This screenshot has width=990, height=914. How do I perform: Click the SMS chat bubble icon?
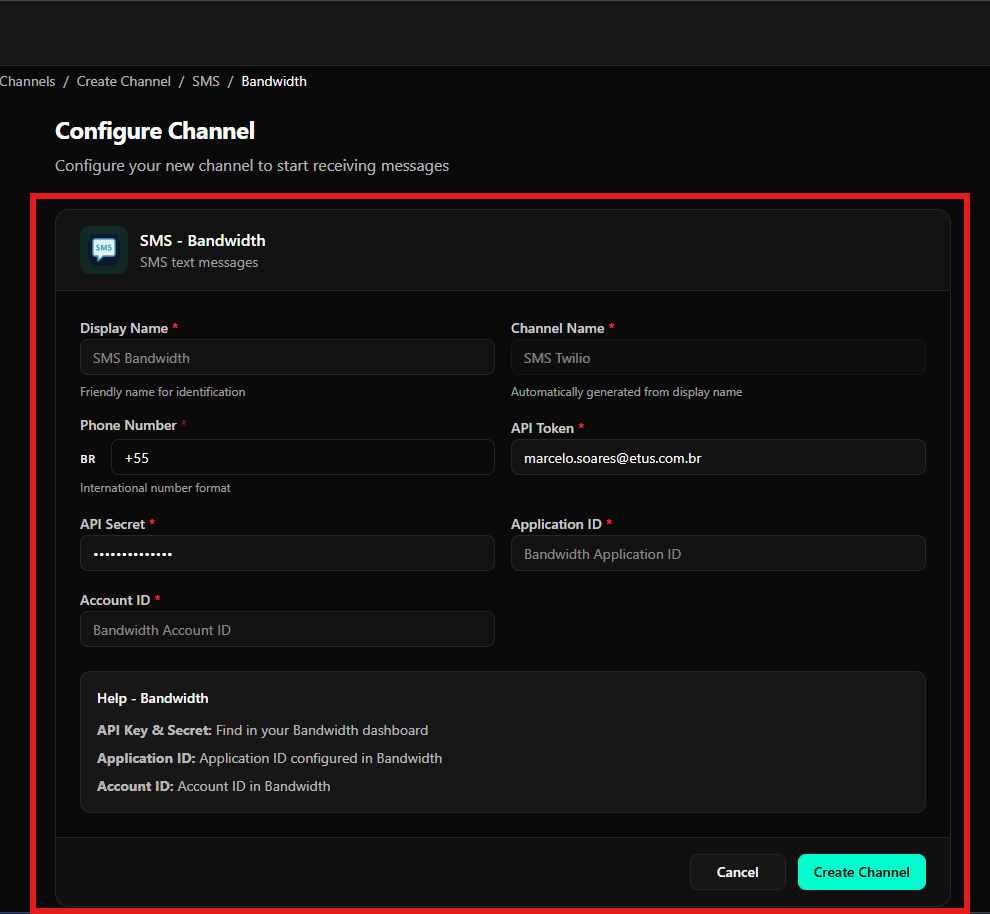tap(104, 250)
